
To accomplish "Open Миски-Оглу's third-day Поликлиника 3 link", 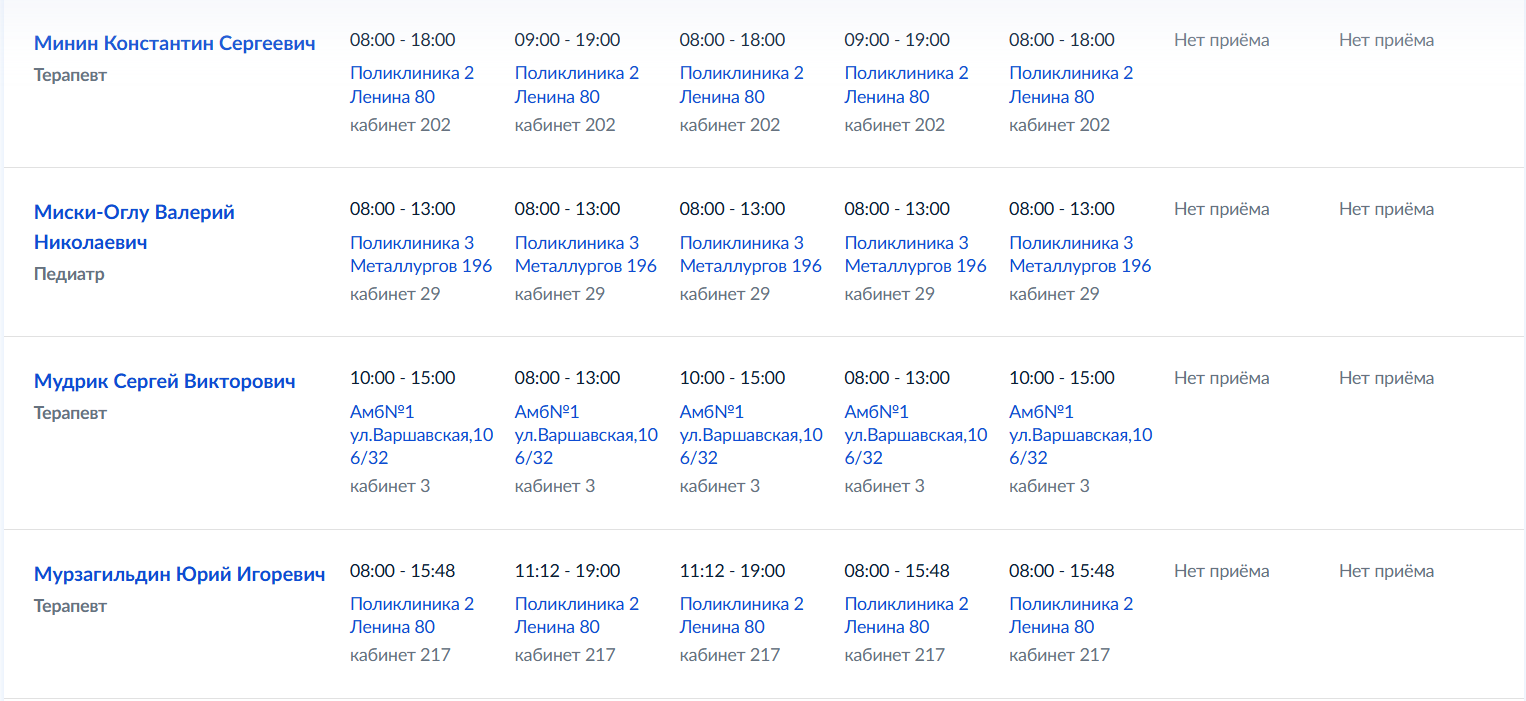I will pos(751,254).
